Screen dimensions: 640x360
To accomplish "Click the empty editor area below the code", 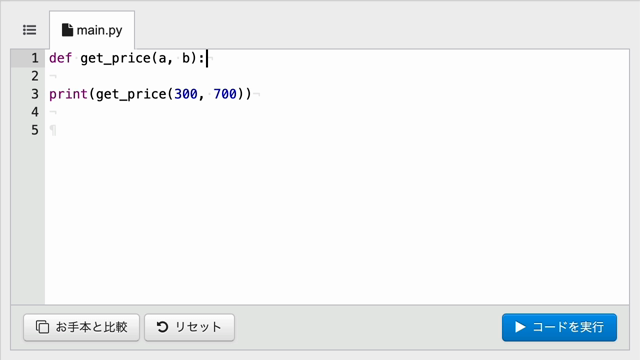I will click(x=337, y=220).
